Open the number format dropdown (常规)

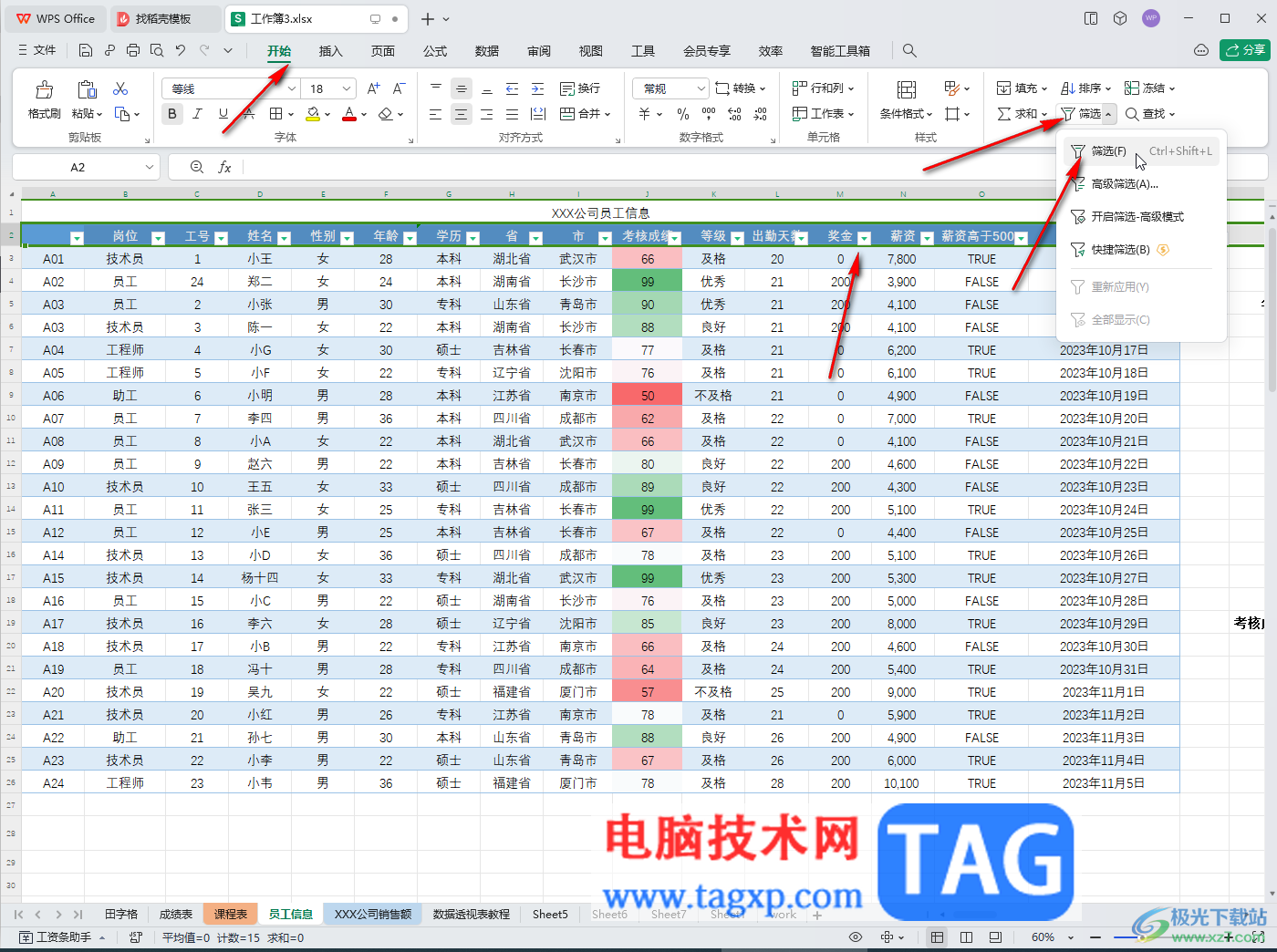coord(701,88)
